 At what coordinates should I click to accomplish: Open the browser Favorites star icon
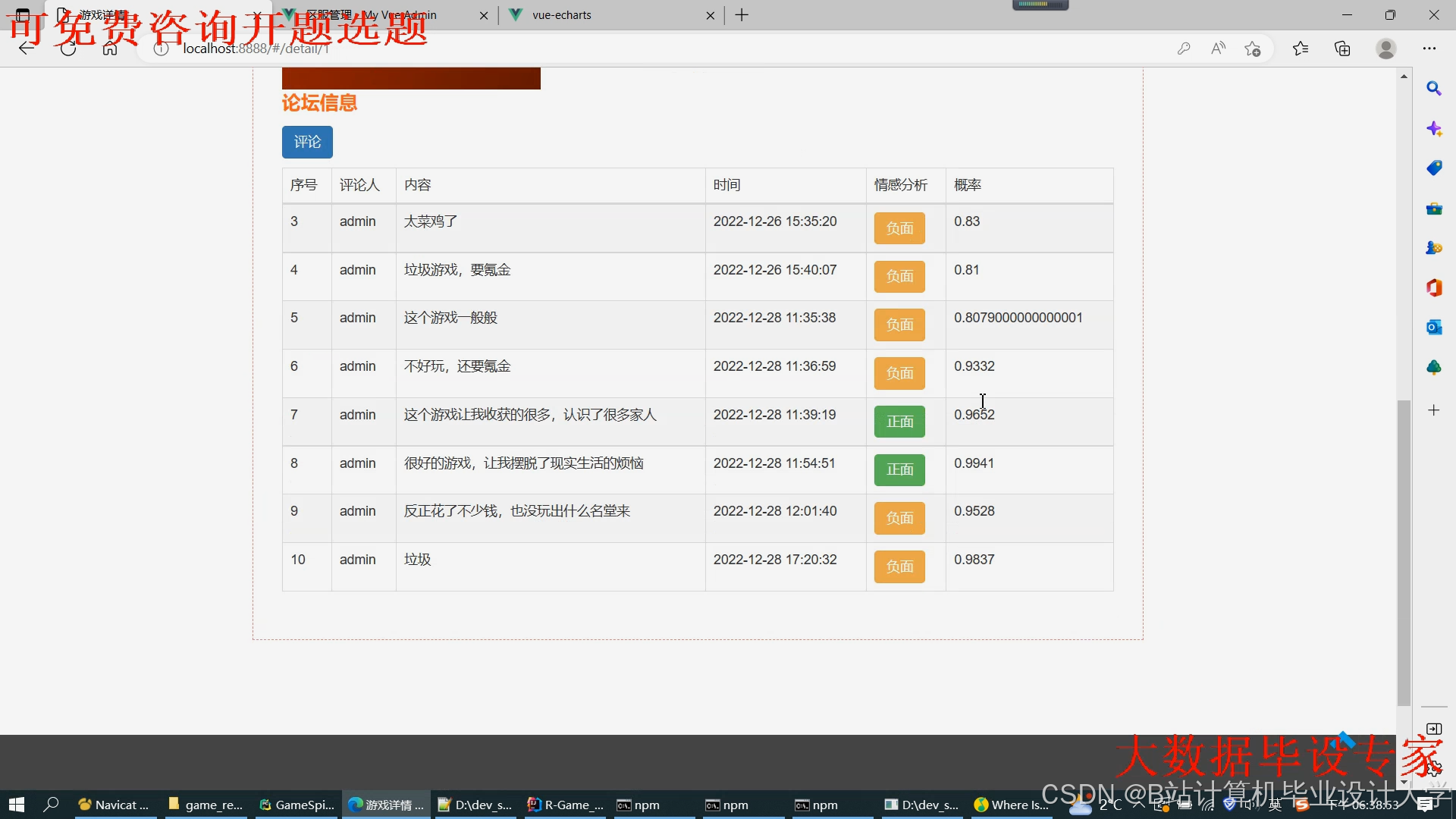point(1300,49)
